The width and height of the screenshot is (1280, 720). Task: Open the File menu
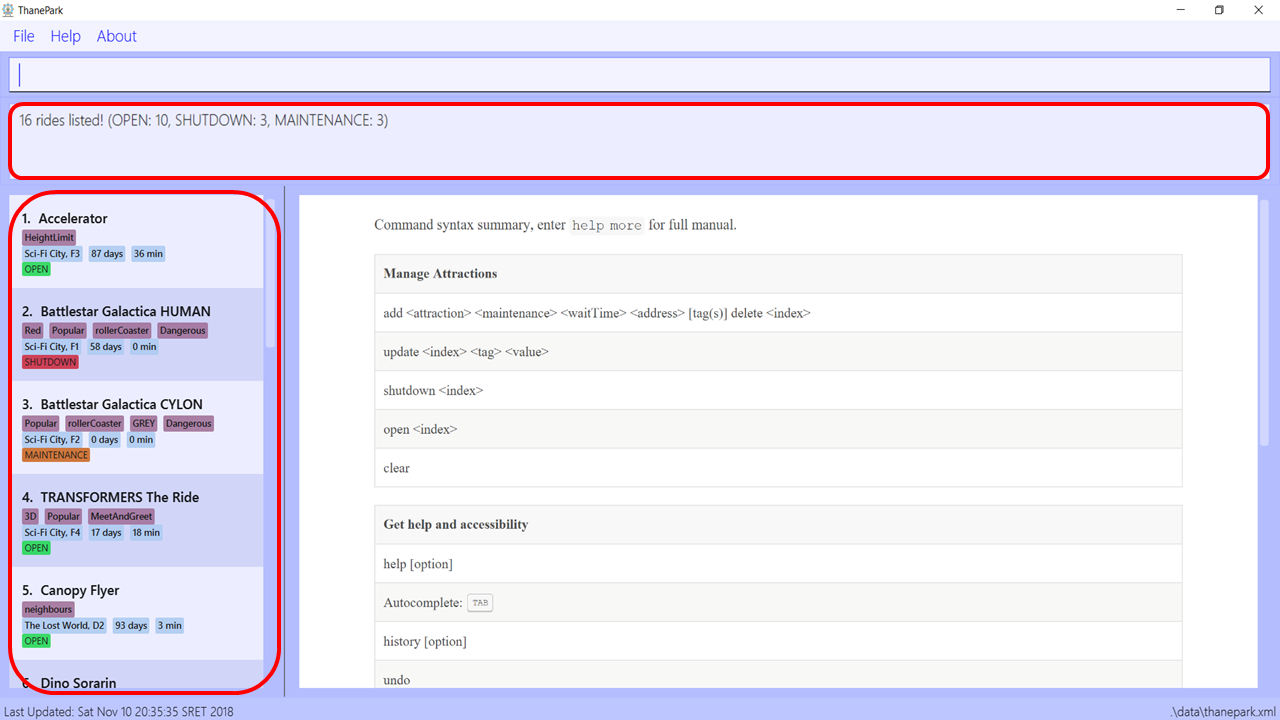coord(24,36)
